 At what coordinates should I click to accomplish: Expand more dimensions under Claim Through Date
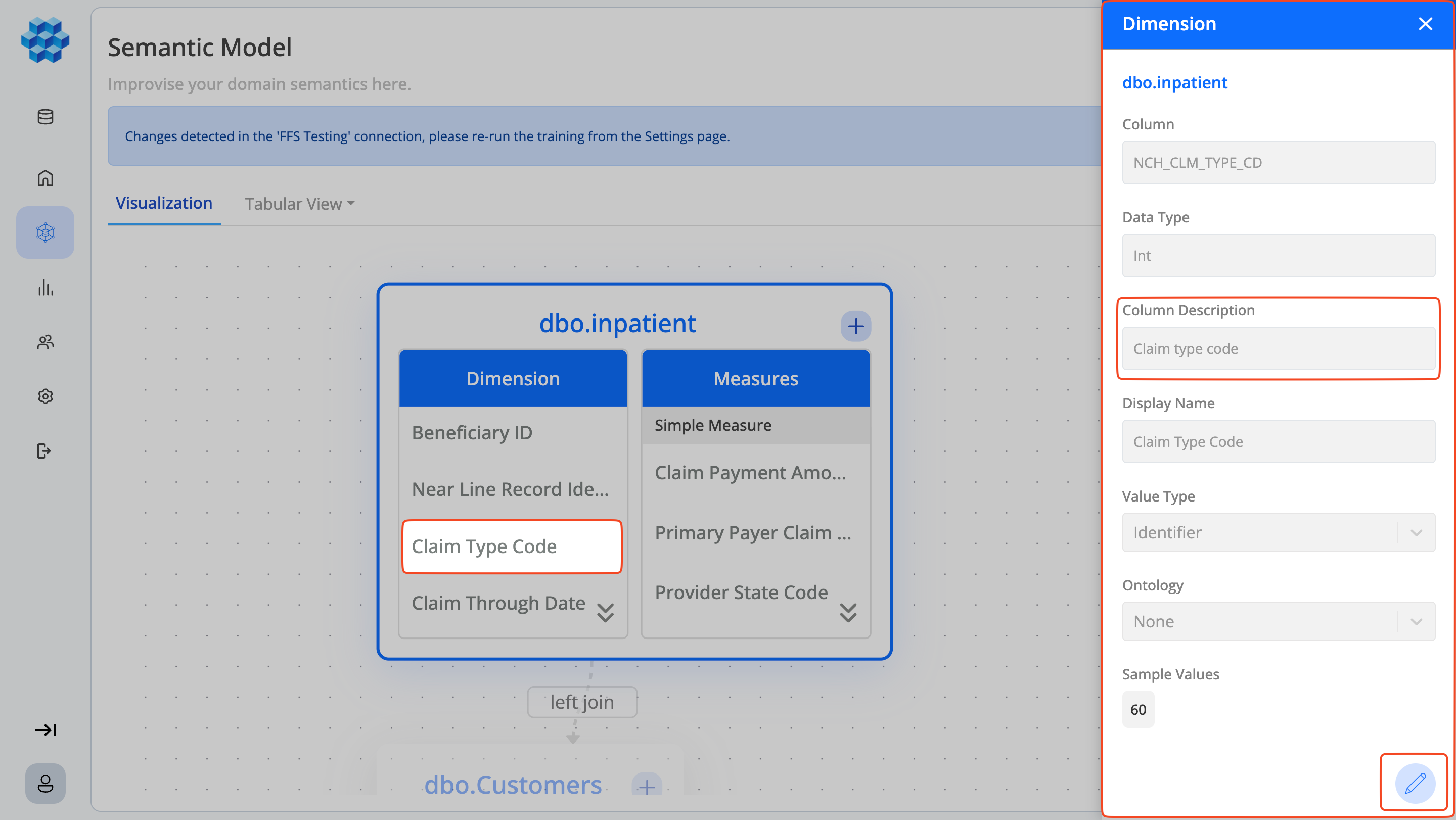coord(605,613)
